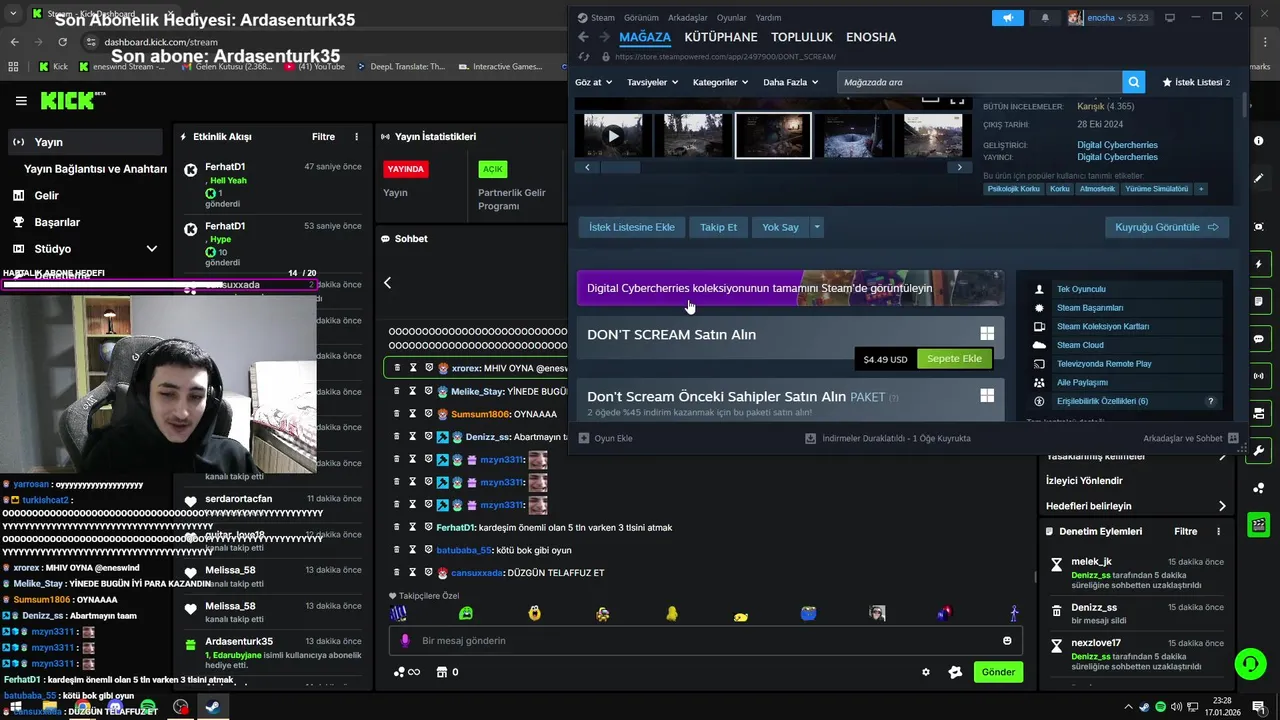Open Etkinlik Akışı three-dot options

point(356,137)
